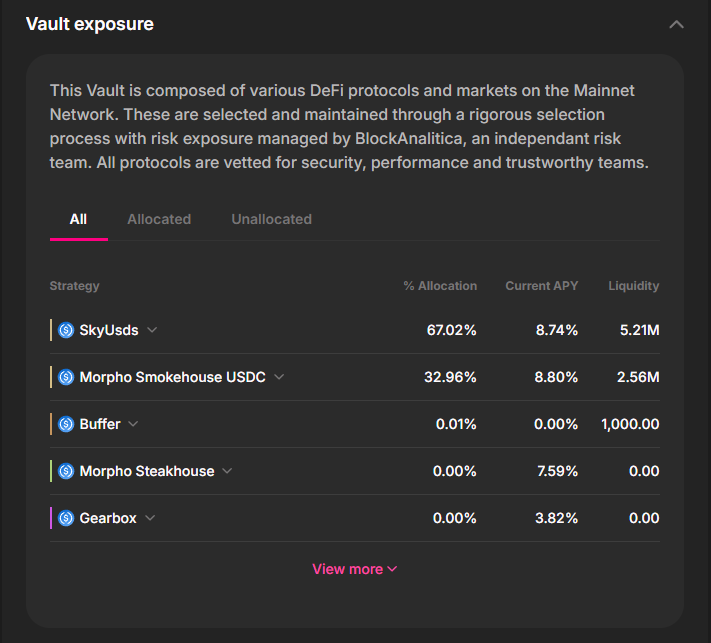Switch to the Unallocated tab
The width and height of the screenshot is (711, 643).
(x=271, y=219)
